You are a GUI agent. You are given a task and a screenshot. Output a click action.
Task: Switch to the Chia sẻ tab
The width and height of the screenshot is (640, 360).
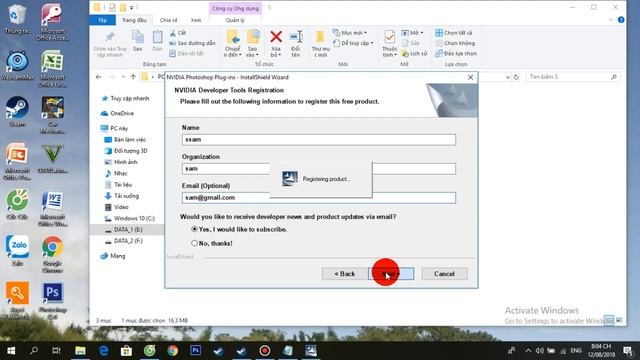pyautogui.click(x=168, y=20)
